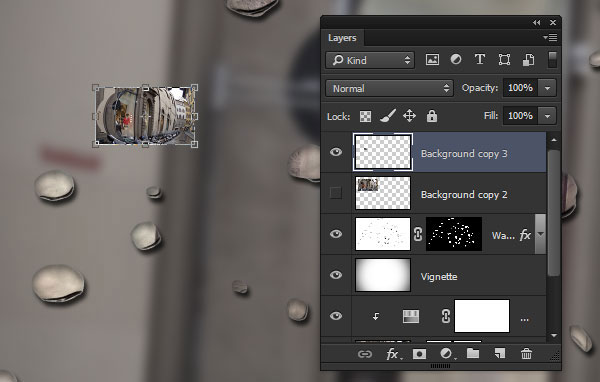This screenshot has width=600, height=382.
Task: Click the fx icon on Wa... layer
Action: tap(525, 234)
